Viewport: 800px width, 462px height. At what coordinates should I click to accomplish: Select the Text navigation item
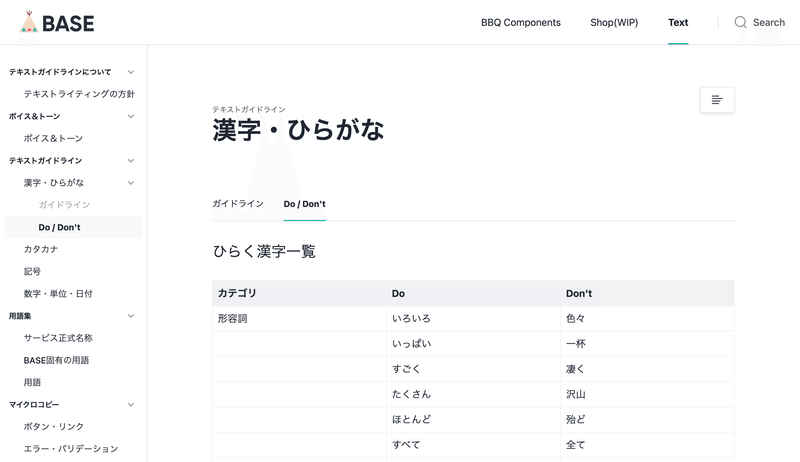point(678,22)
